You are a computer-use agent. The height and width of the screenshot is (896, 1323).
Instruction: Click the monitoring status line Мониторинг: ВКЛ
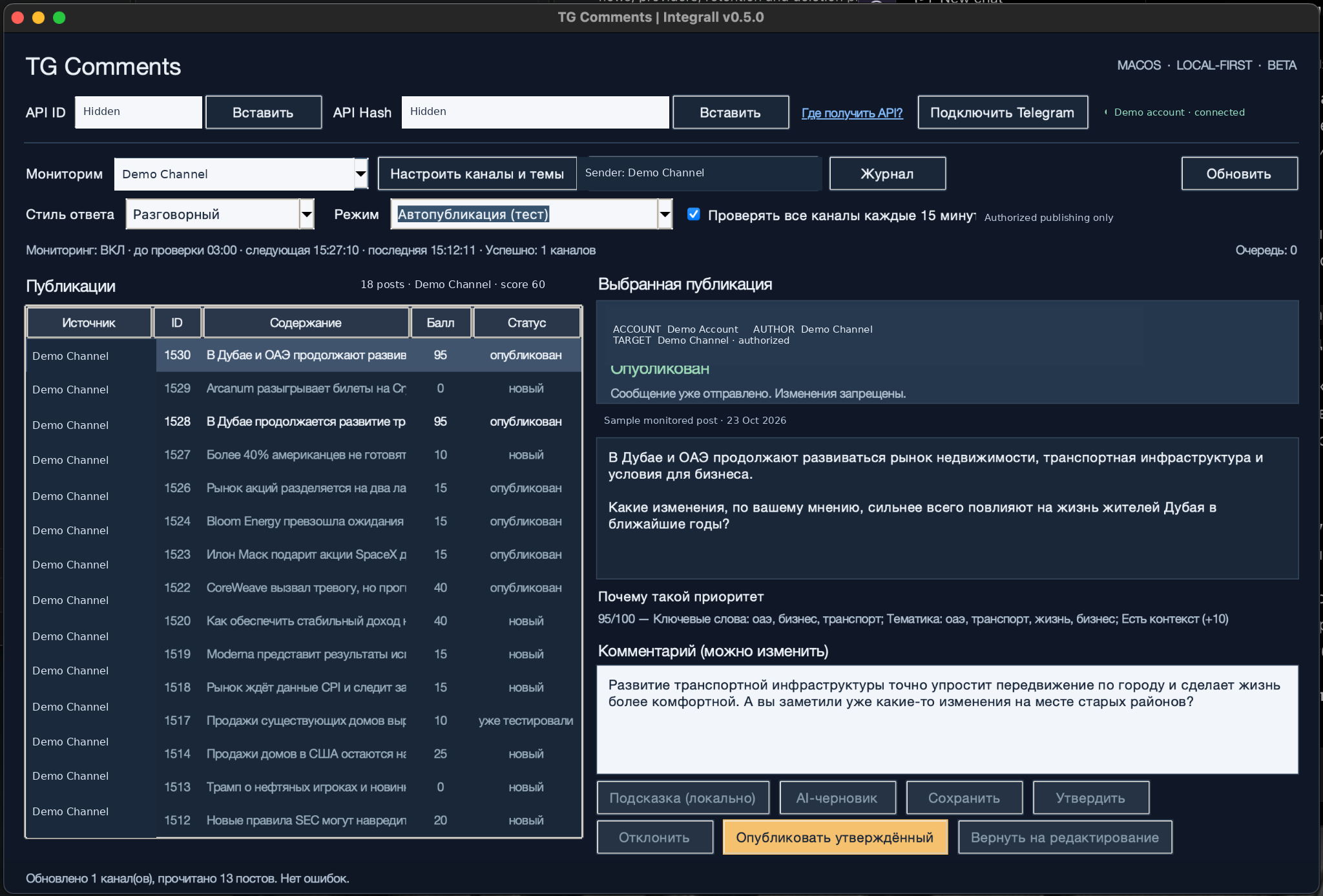(x=311, y=250)
